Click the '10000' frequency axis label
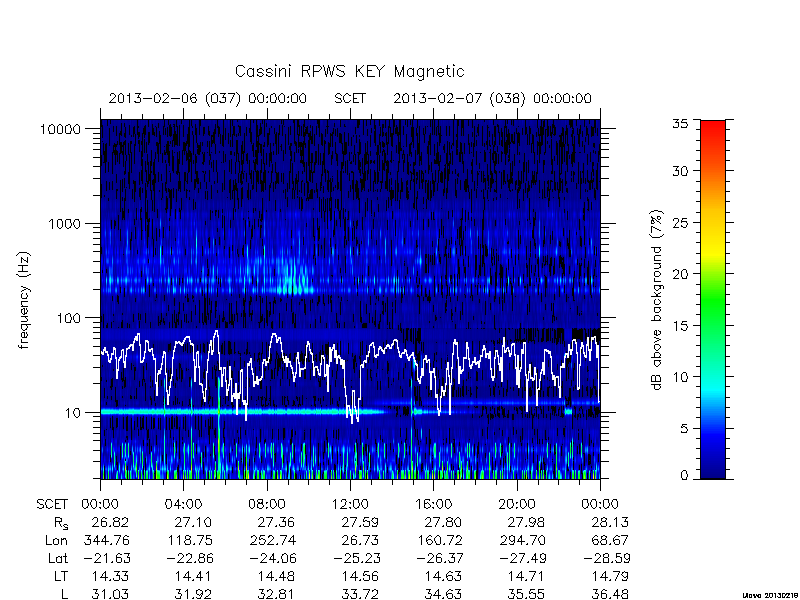This screenshot has width=800, height=600. tap(60, 130)
